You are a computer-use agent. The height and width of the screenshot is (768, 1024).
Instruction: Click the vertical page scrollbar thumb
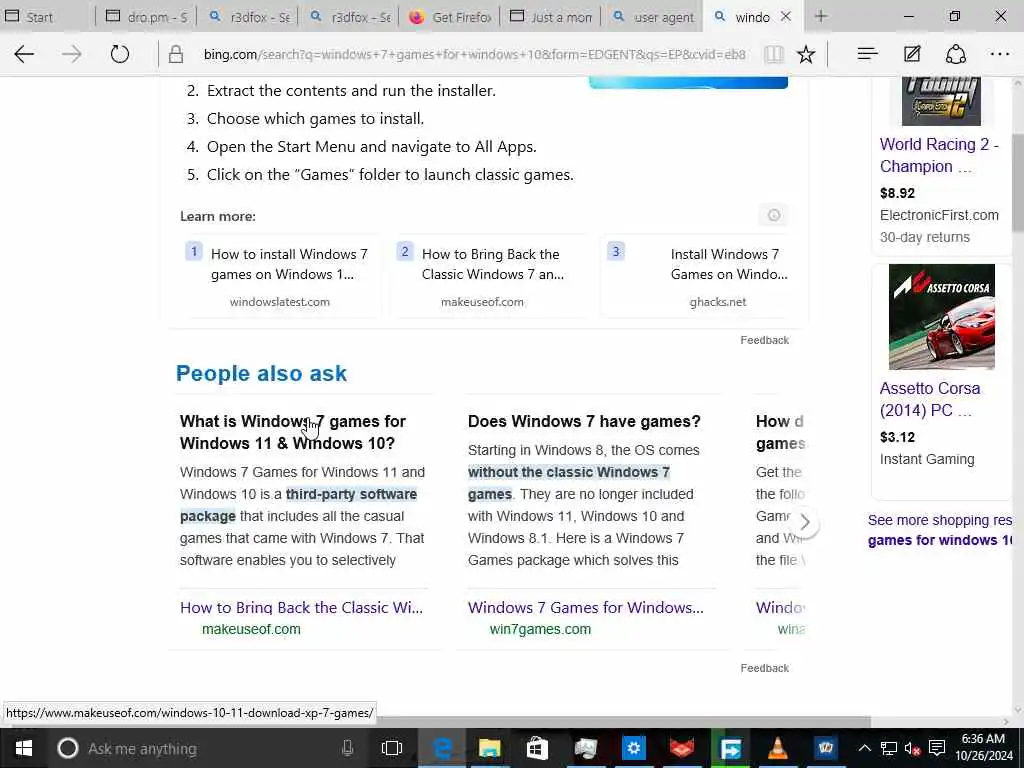click(1017, 183)
